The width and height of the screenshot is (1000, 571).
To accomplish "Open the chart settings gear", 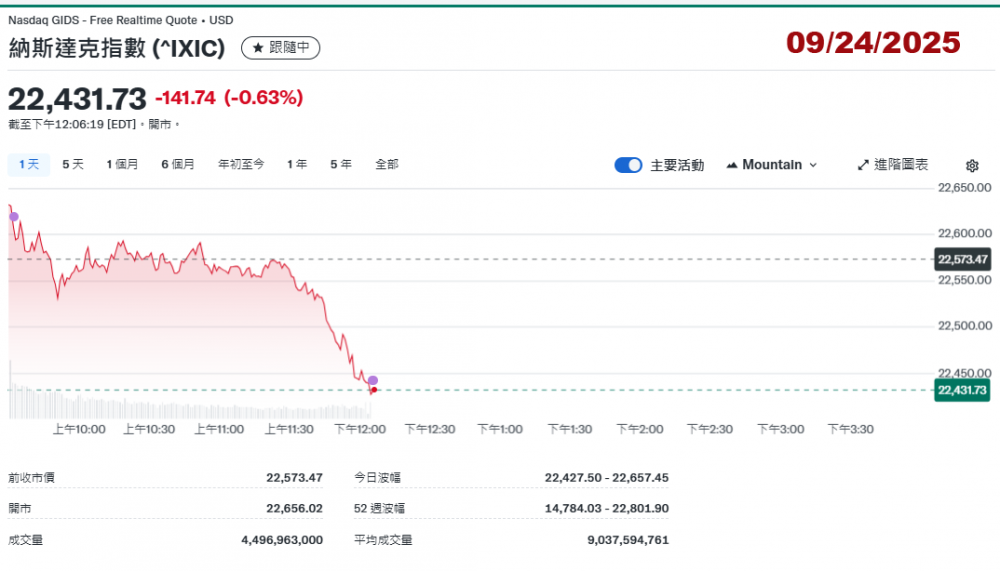I will click(972, 166).
